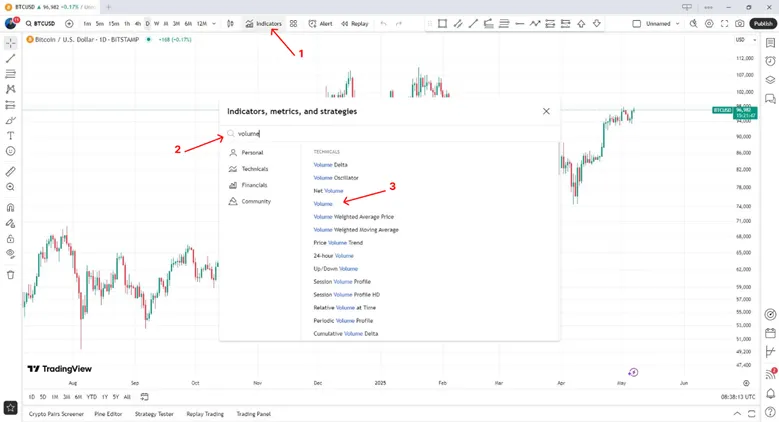Close the Indicators, metrics, and strategies dialog

(x=546, y=111)
